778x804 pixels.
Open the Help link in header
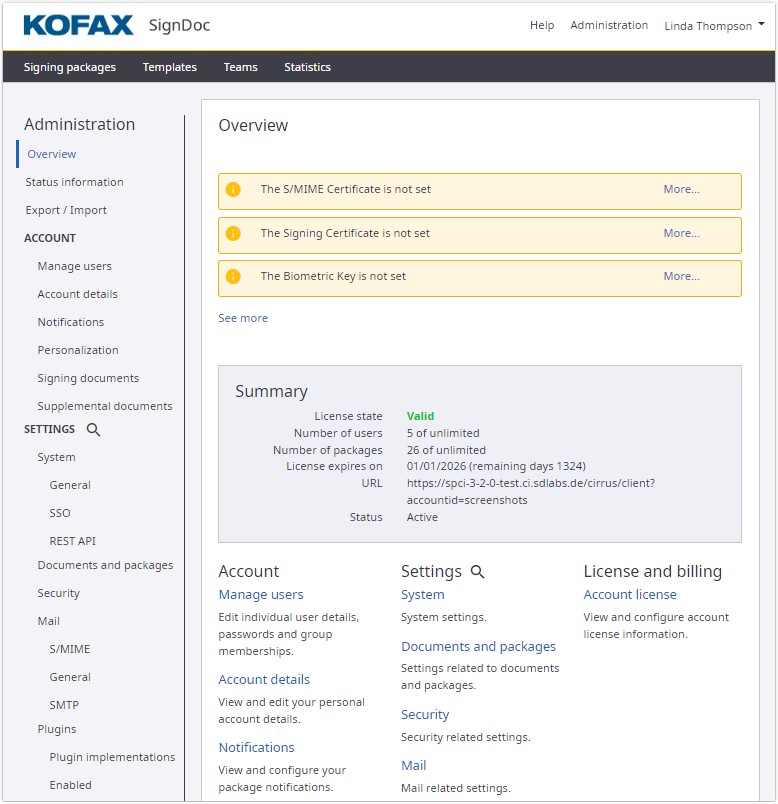542,25
